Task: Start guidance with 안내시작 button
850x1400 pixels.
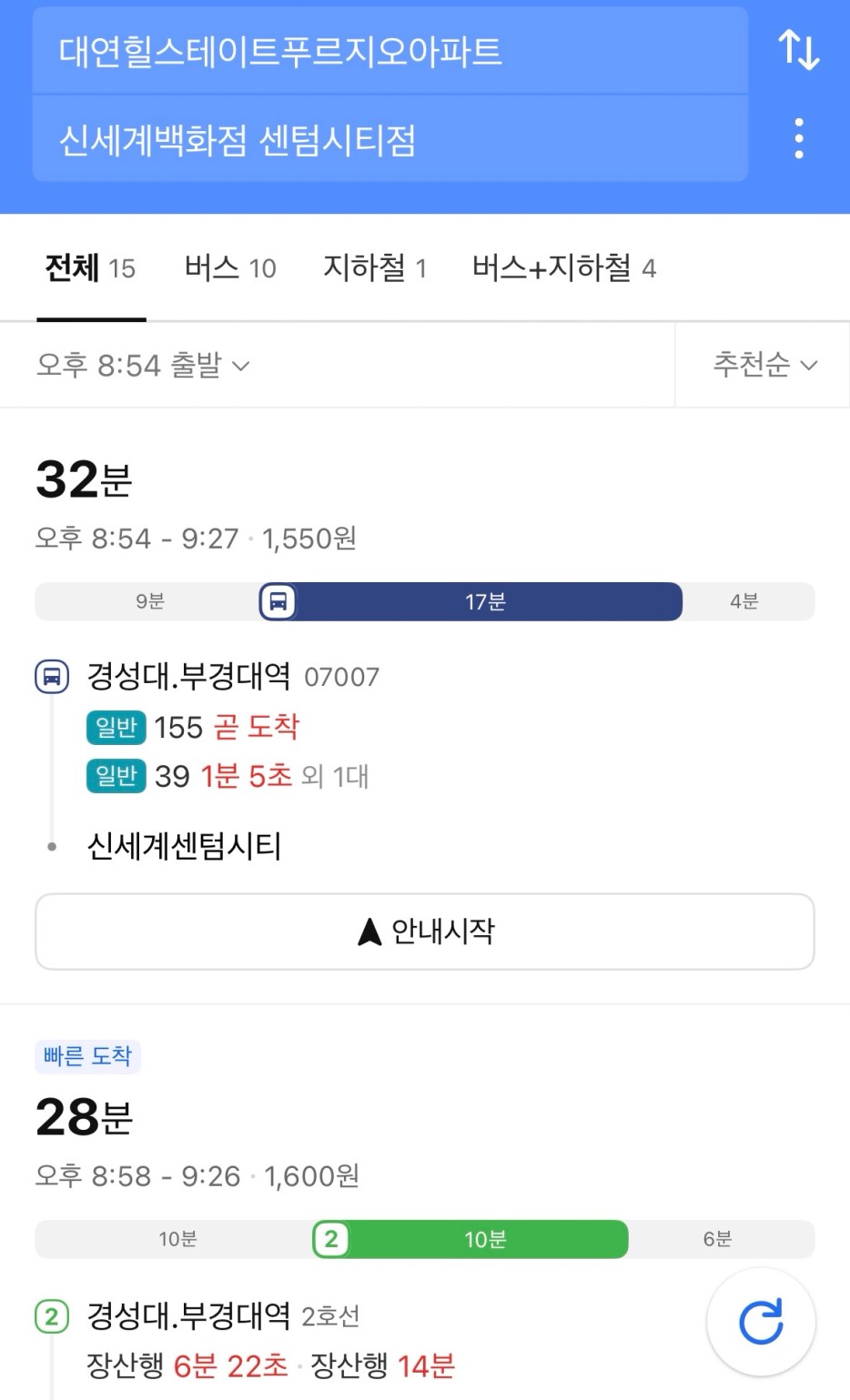Action: (x=425, y=932)
